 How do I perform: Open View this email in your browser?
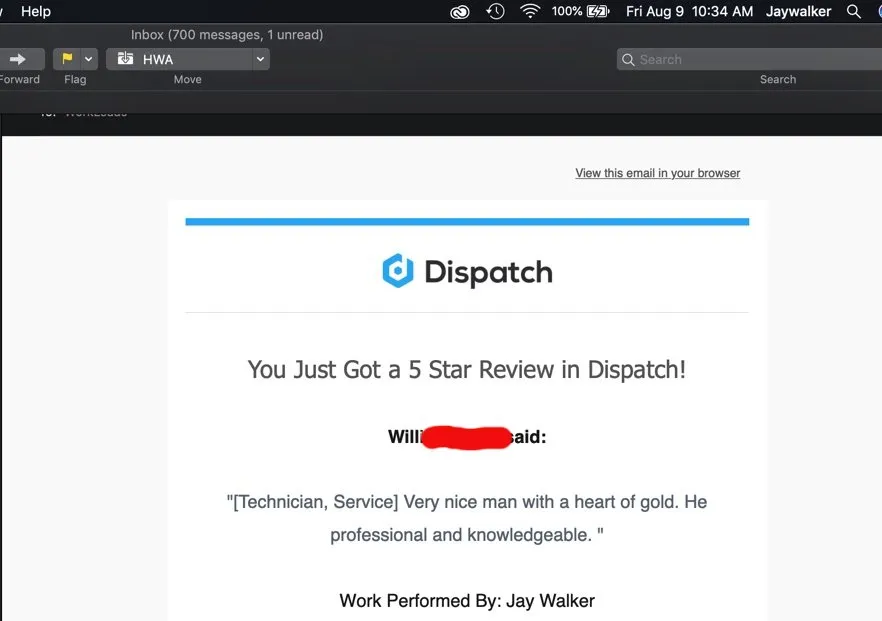[x=657, y=173]
